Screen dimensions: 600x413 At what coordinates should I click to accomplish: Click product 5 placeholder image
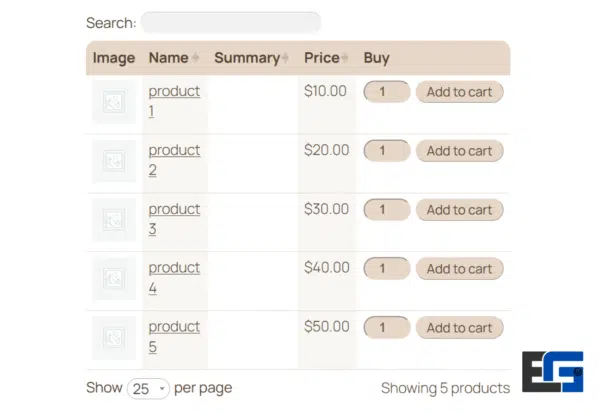[x=114, y=338]
